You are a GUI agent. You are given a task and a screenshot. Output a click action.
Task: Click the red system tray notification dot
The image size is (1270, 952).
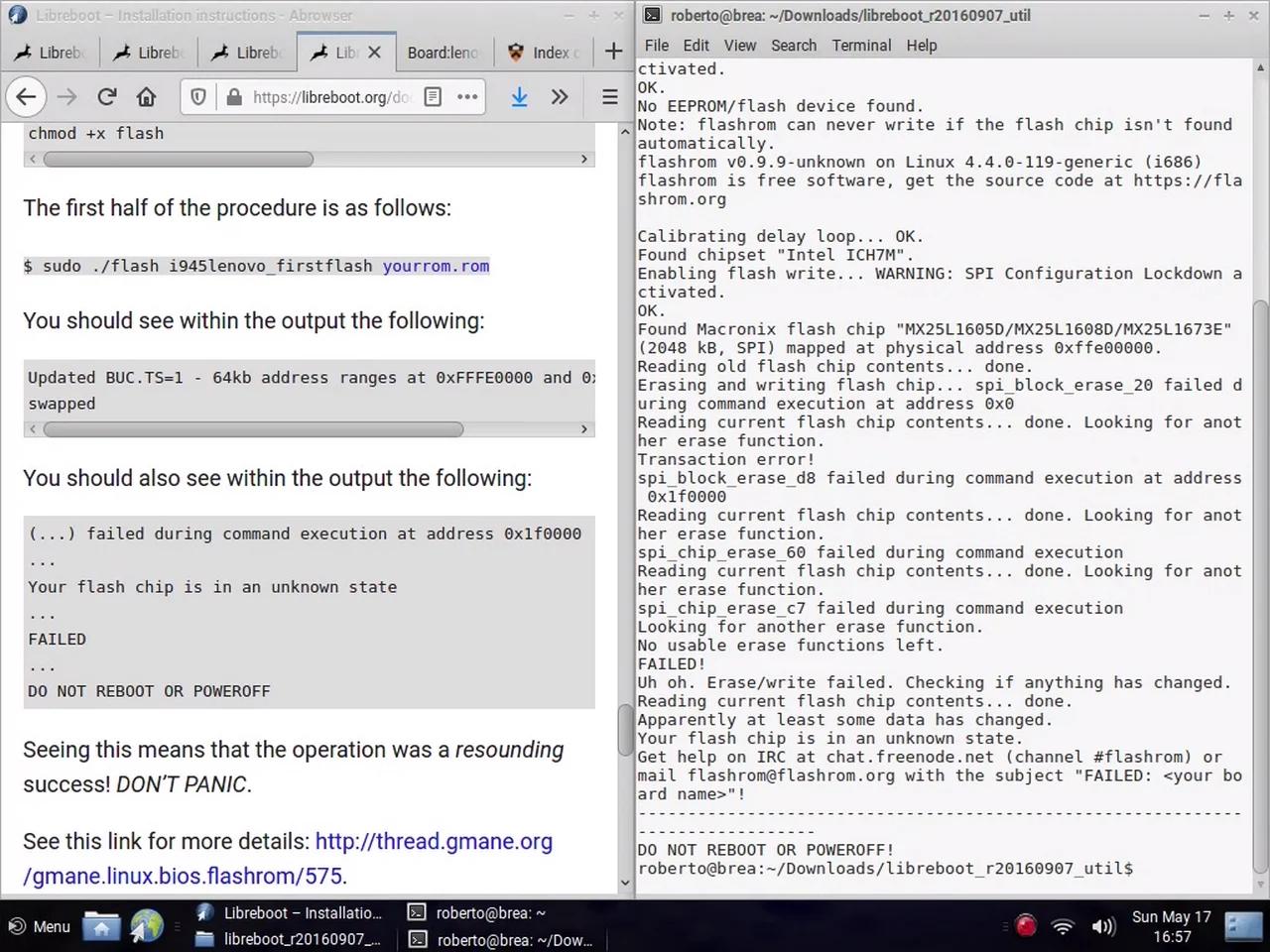click(1026, 926)
